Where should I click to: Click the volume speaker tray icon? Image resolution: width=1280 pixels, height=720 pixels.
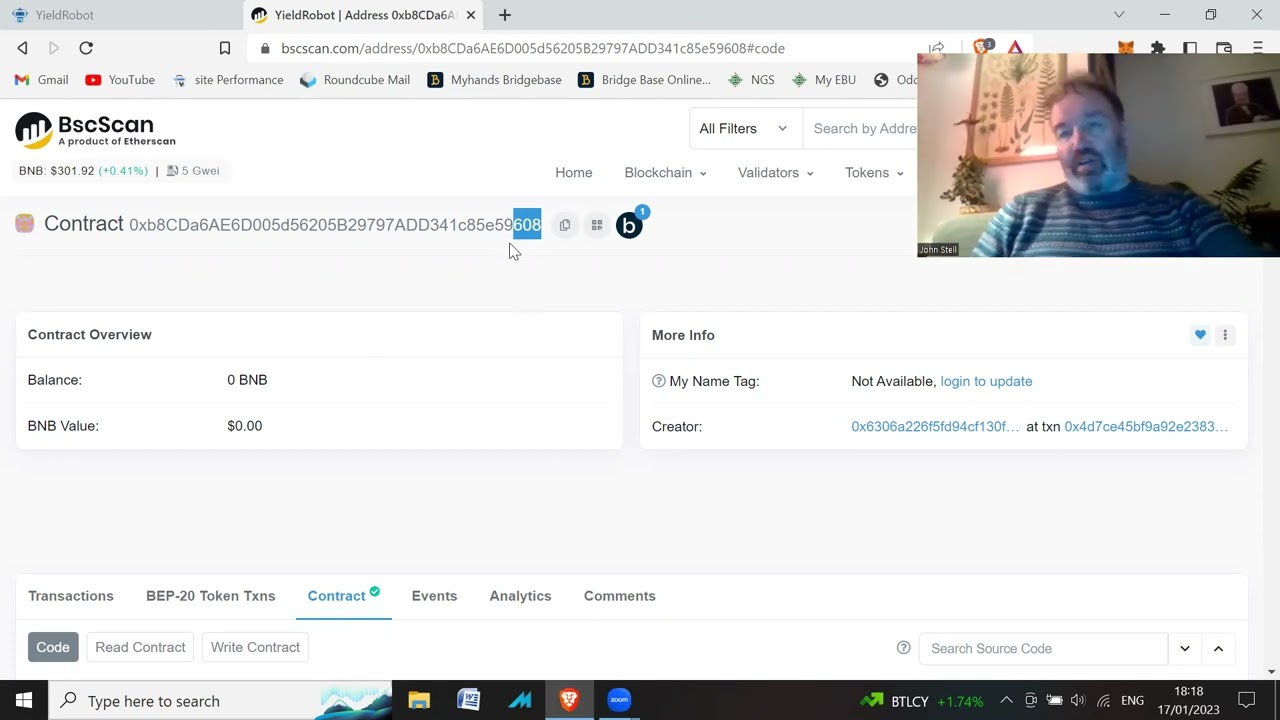click(1078, 701)
